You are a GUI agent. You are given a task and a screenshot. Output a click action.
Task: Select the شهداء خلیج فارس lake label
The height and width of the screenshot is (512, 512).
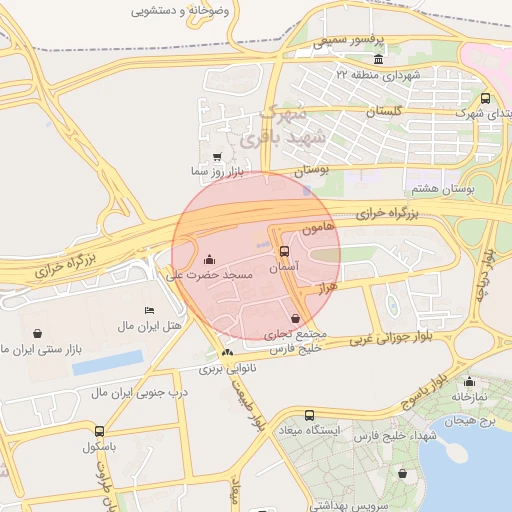tap(395, 435)
